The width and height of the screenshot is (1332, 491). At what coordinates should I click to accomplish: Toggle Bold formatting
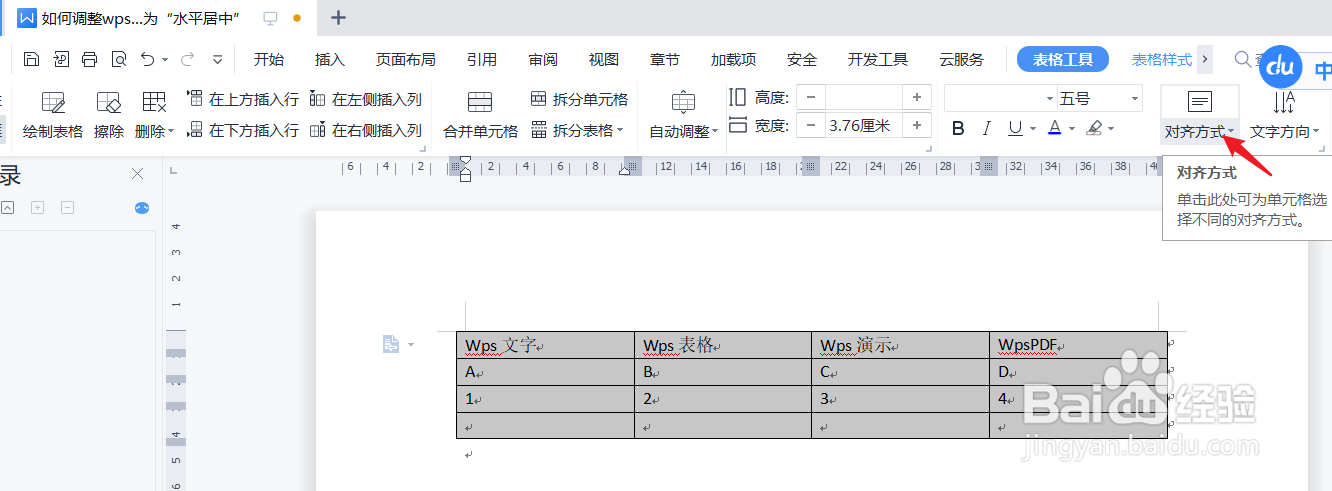pos(958,128)
